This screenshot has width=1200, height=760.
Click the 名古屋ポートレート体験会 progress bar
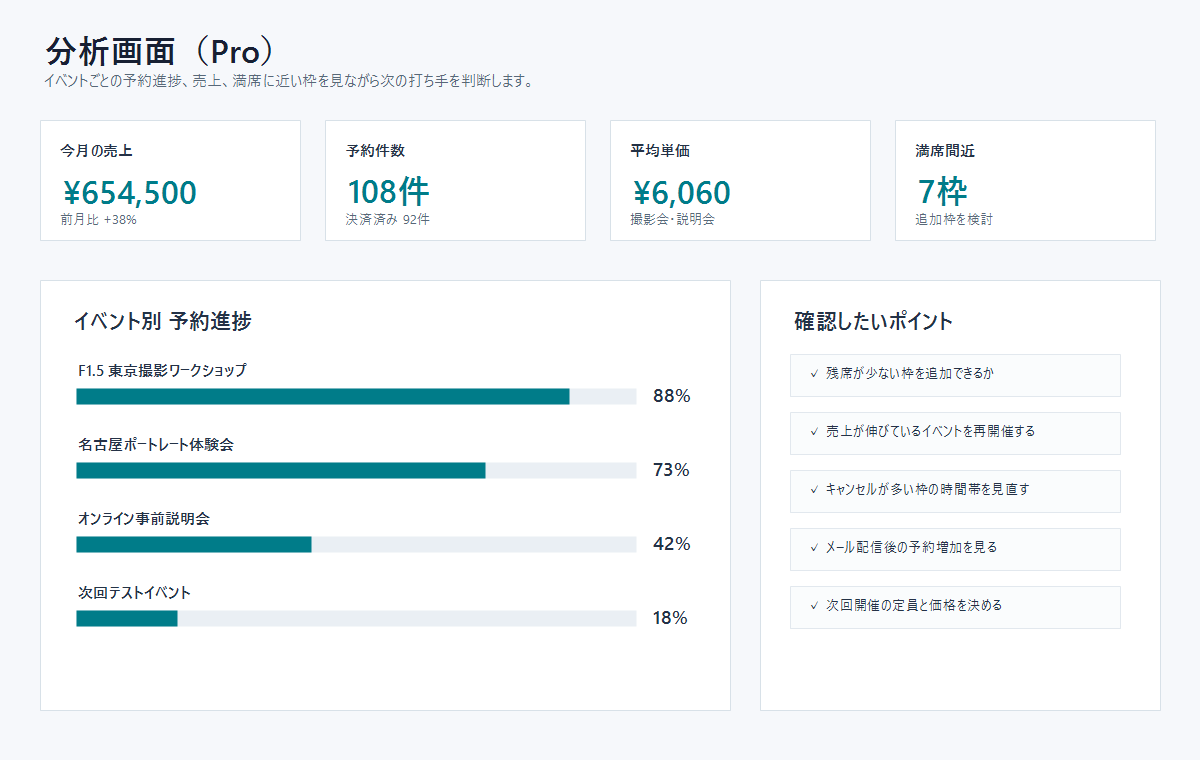[x=356, y=471]
